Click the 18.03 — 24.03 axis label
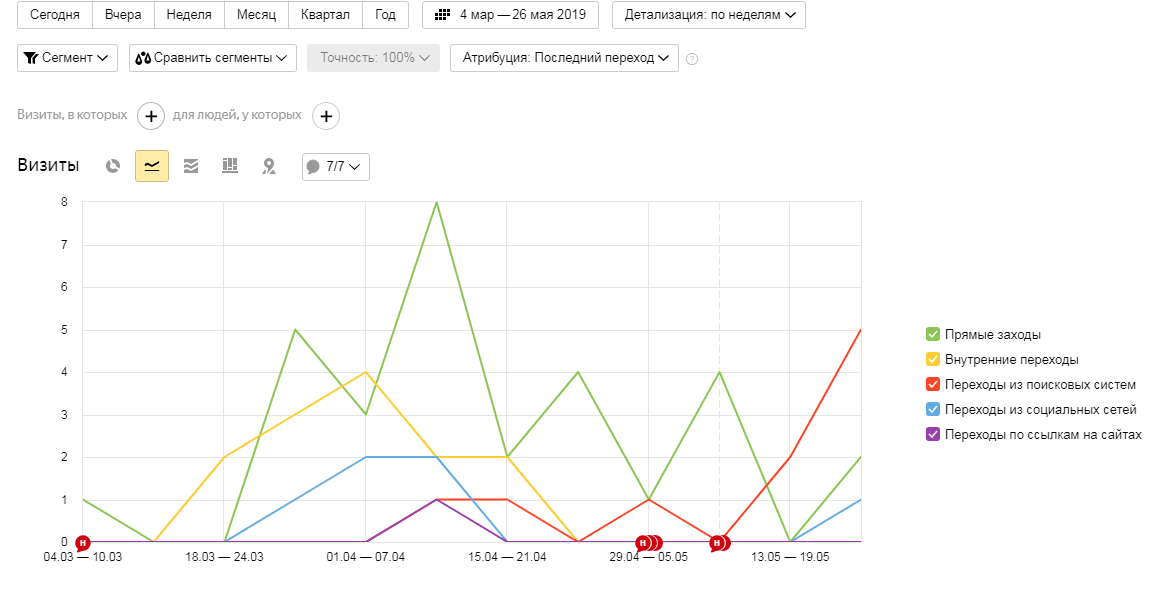1160x592 pixels. (224, 557)
